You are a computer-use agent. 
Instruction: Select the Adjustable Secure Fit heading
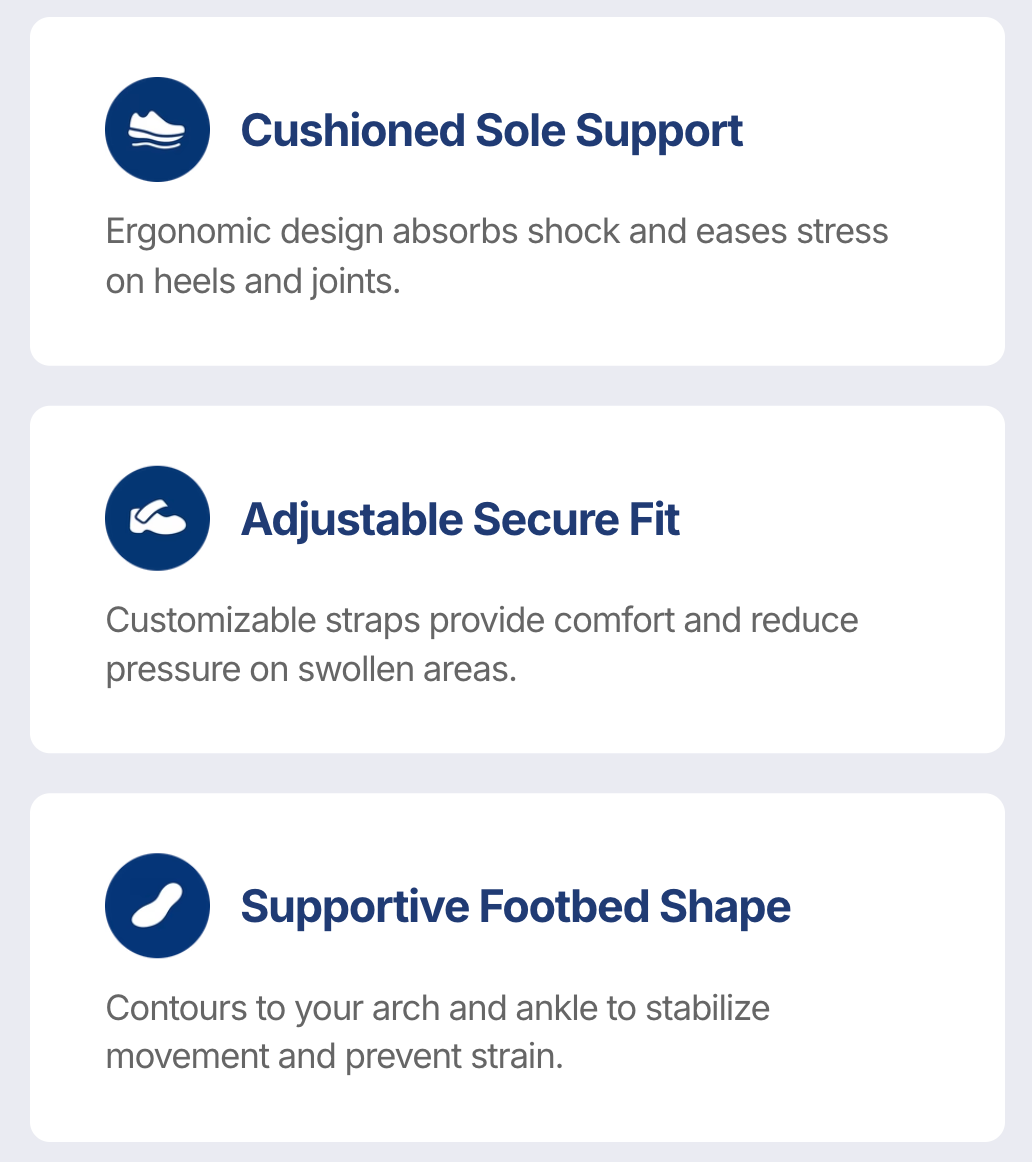460,519
